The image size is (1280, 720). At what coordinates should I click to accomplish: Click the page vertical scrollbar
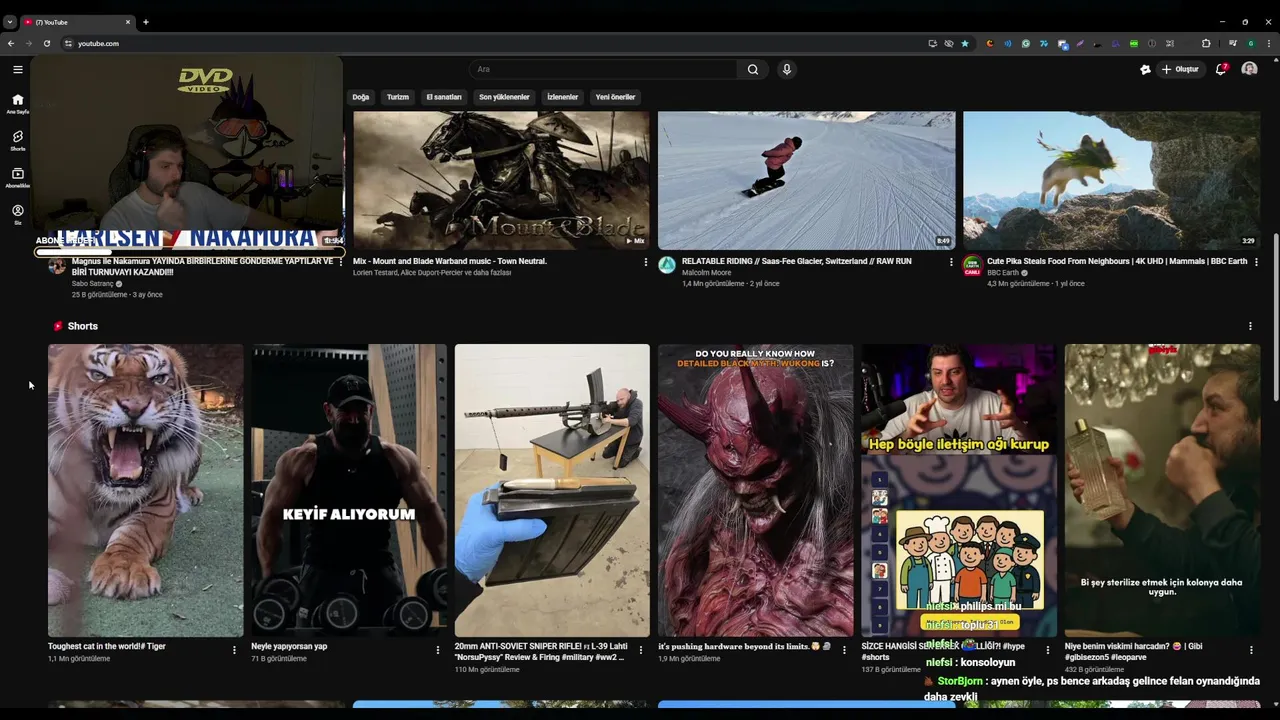click(1275, 318)
